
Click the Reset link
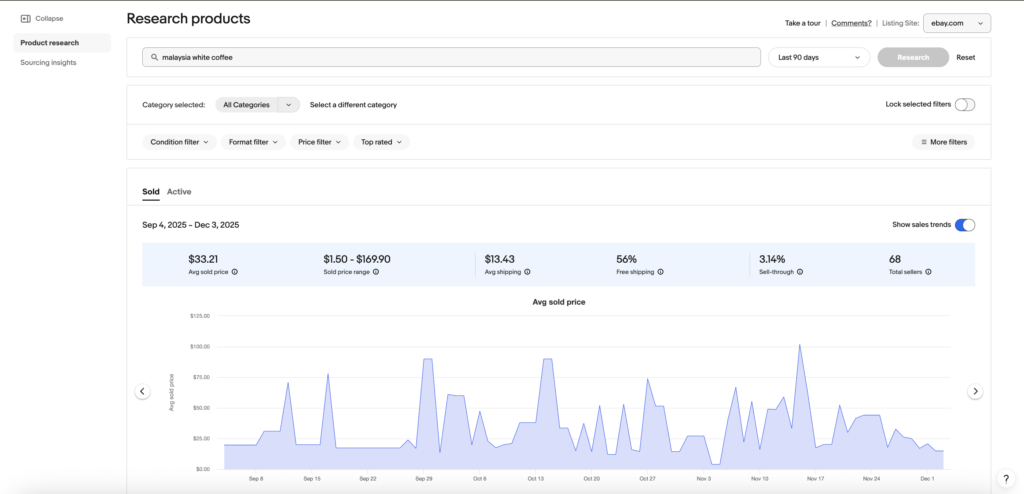pos(965,57)
